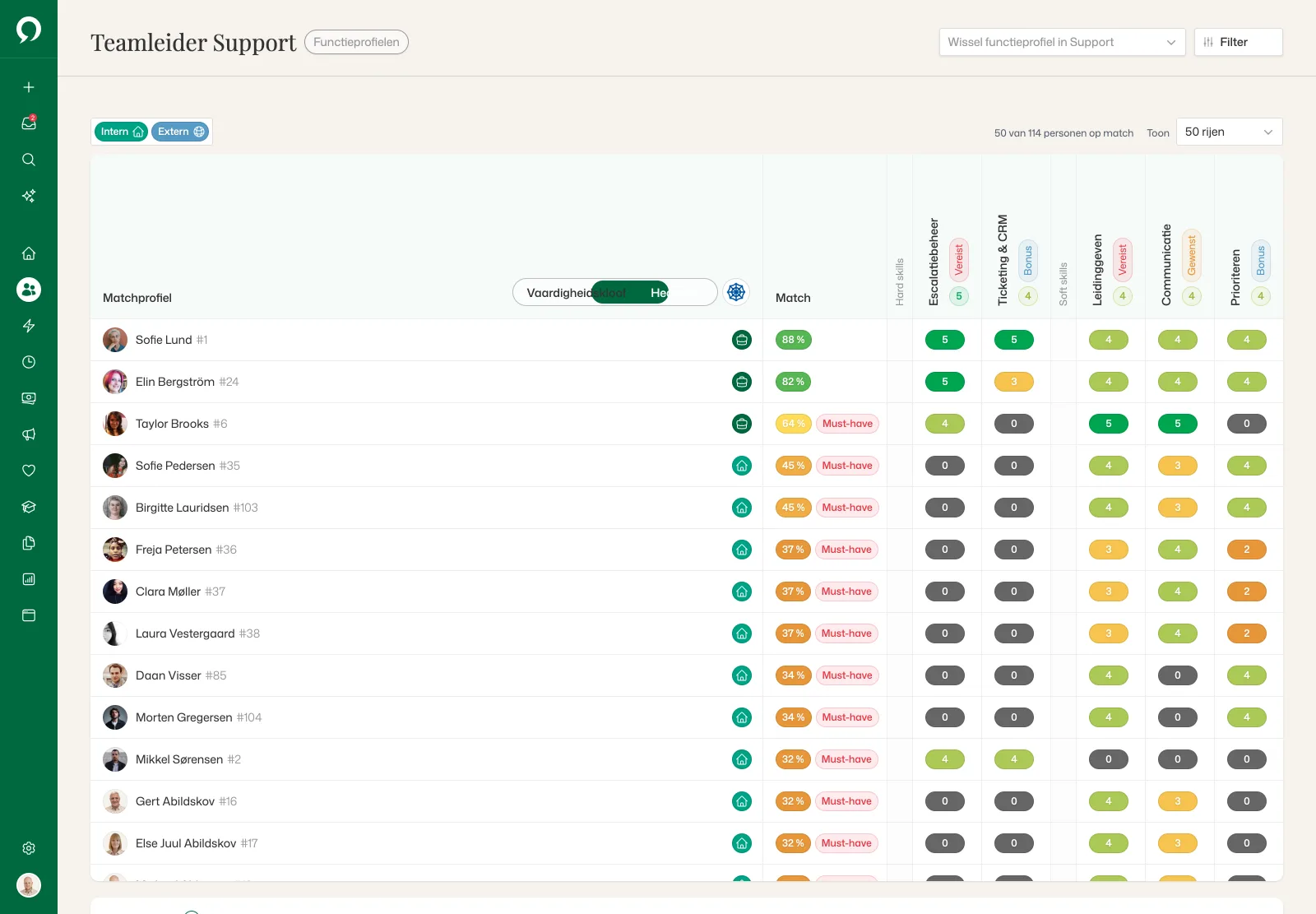Open the user avatar in the sidebar

tap(29, 885)
